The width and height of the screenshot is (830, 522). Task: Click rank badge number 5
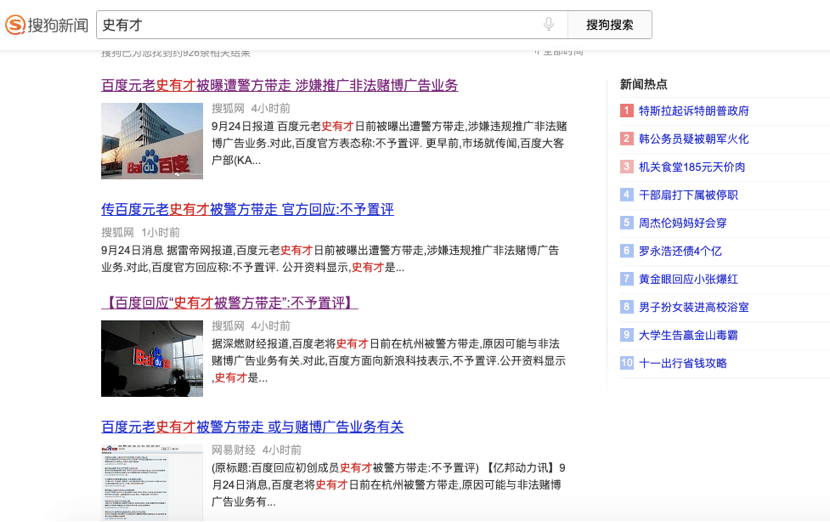(626, 222)
